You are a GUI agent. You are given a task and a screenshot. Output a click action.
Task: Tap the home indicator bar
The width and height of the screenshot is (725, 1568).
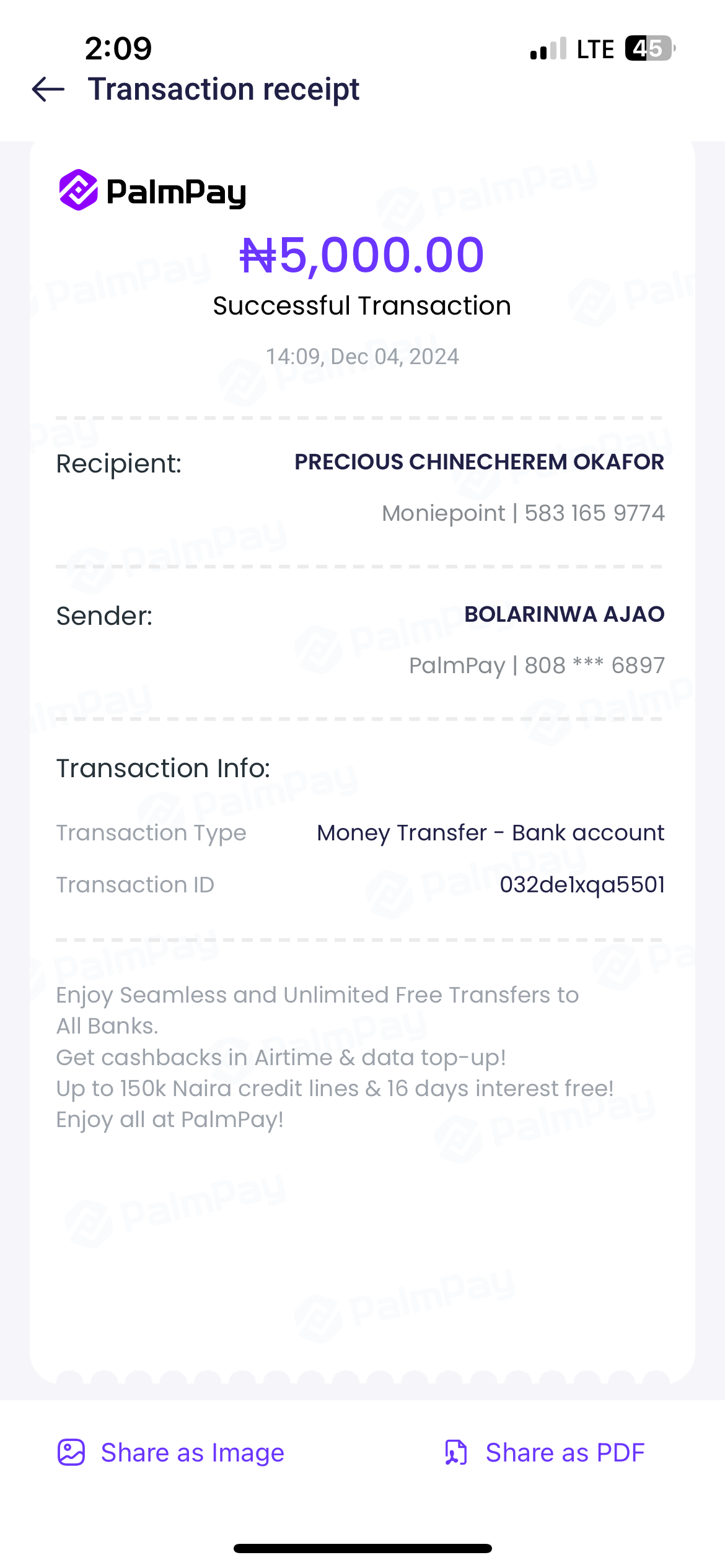362,1548
